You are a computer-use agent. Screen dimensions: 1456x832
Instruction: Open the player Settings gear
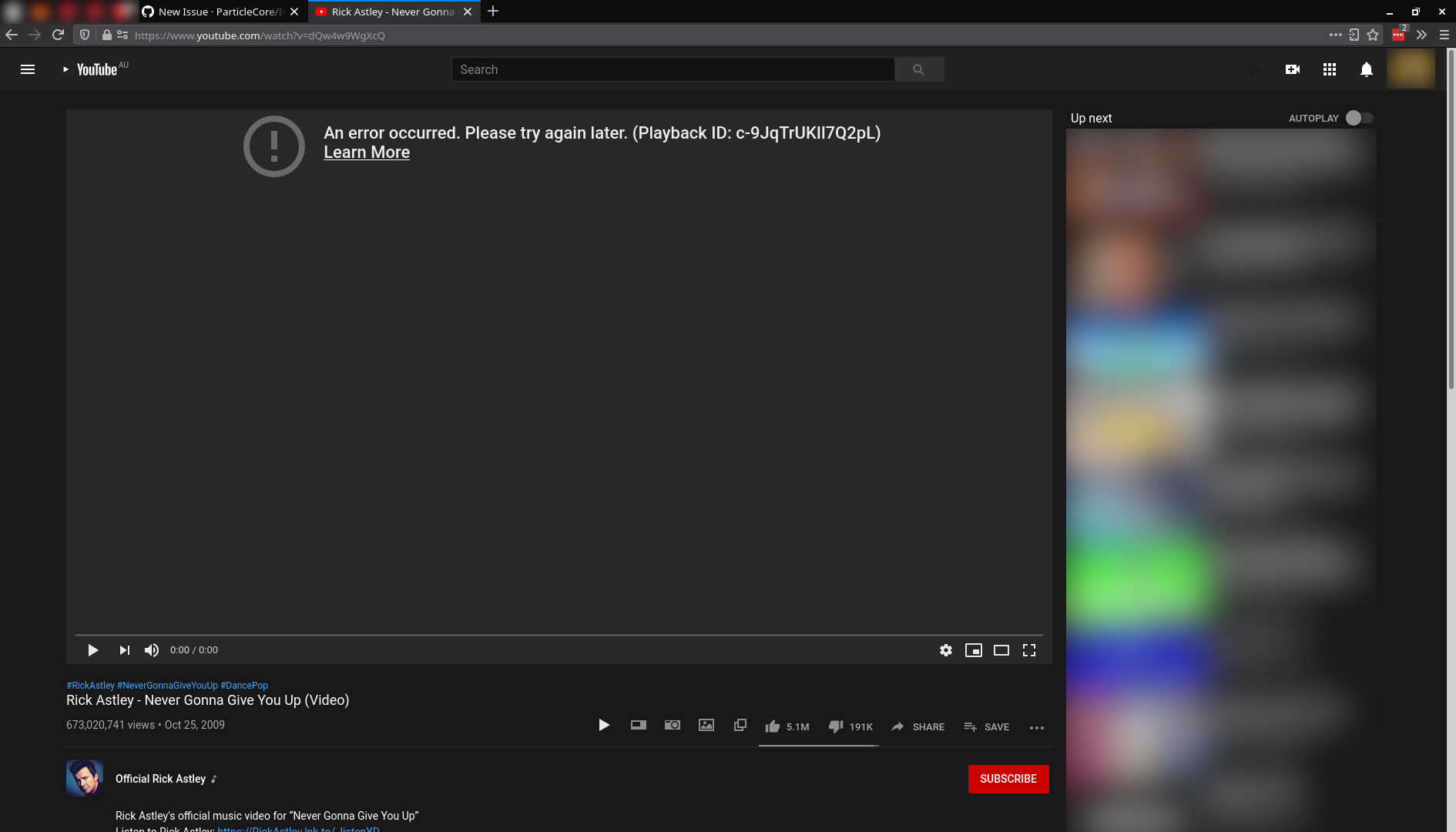tap(945, 650)
